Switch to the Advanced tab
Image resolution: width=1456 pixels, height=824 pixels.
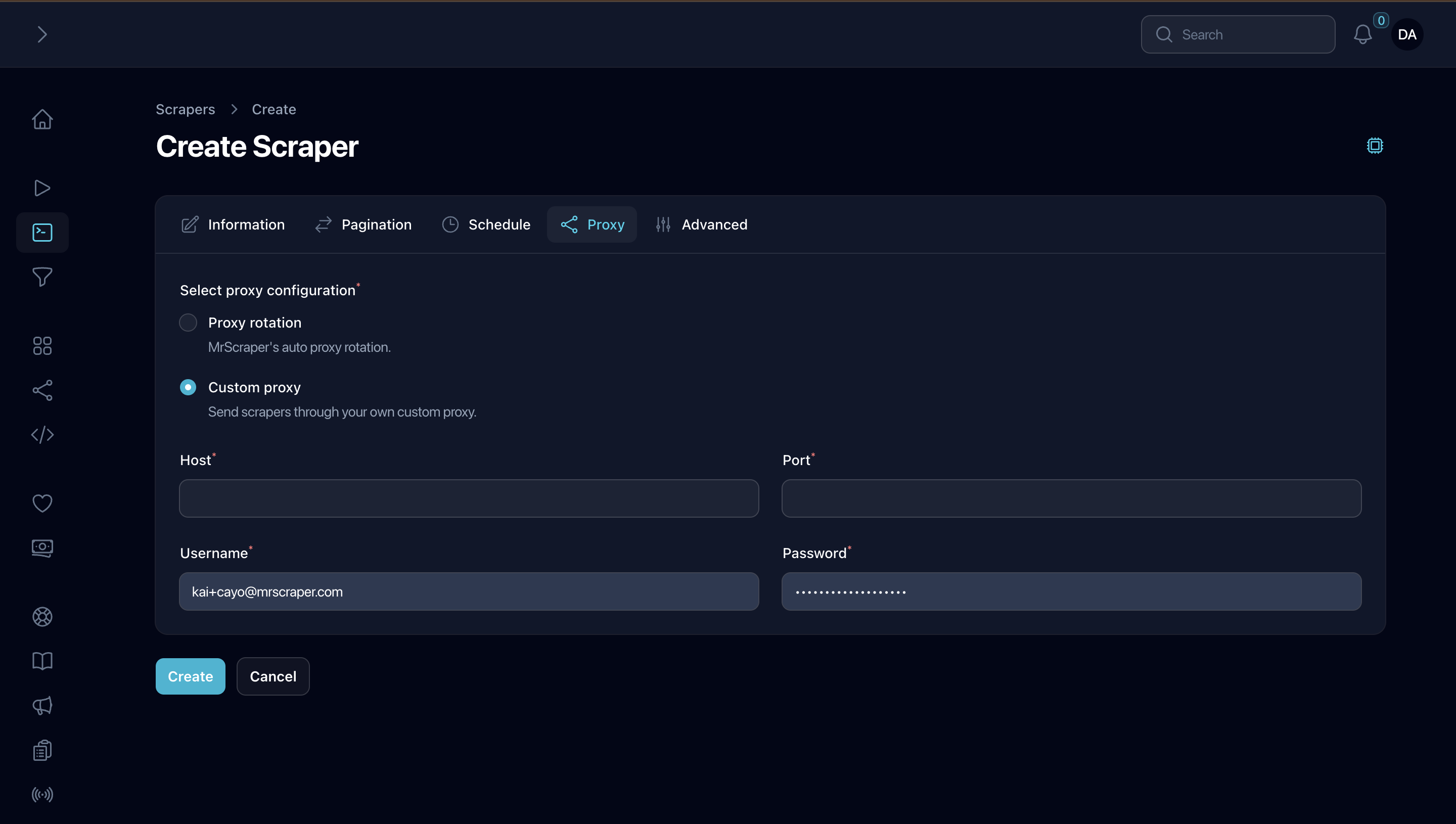pos(714,224)
